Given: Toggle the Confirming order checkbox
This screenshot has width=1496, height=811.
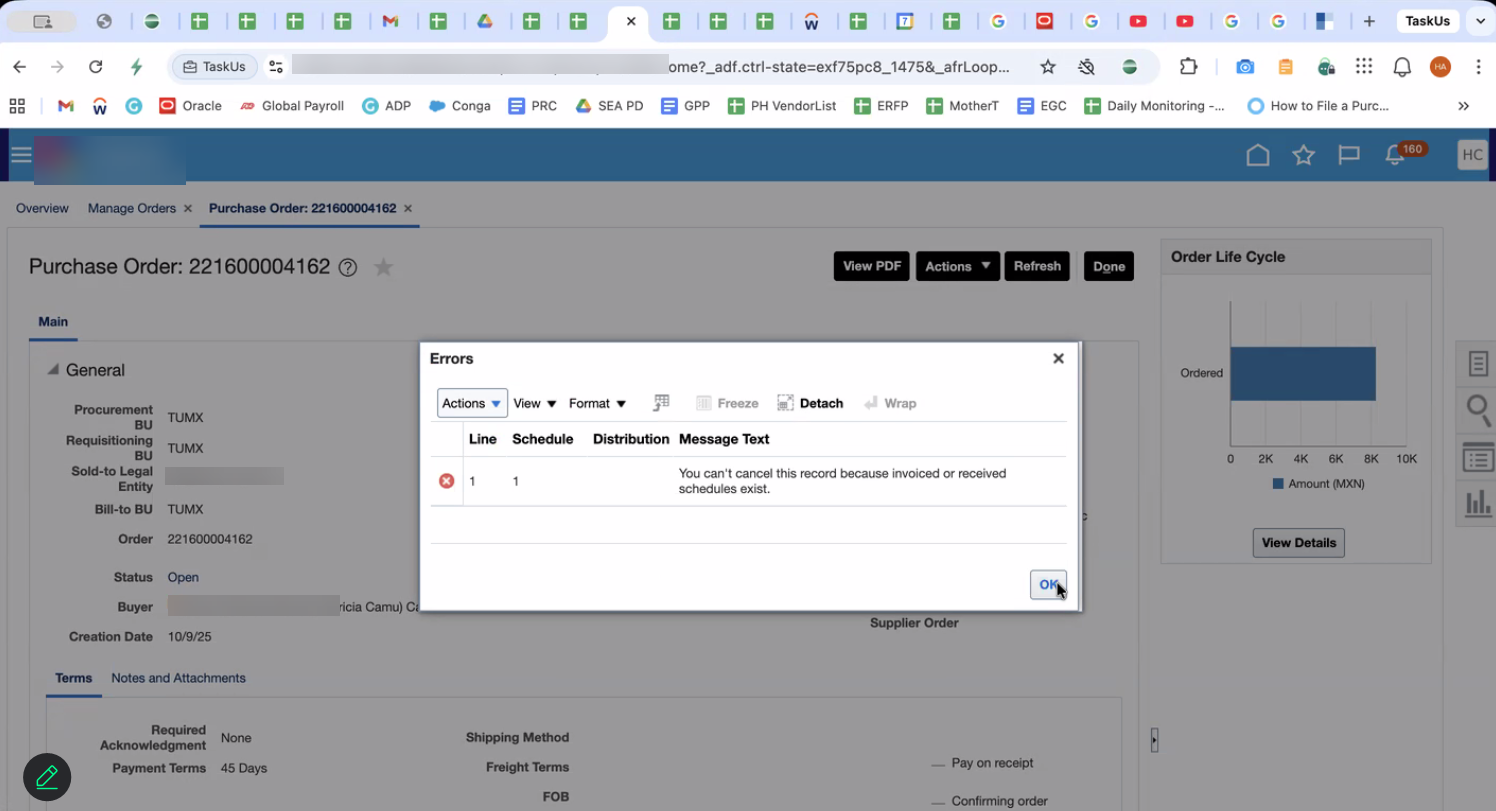Looking at the screenshot, I should click(x=938, y=802).
